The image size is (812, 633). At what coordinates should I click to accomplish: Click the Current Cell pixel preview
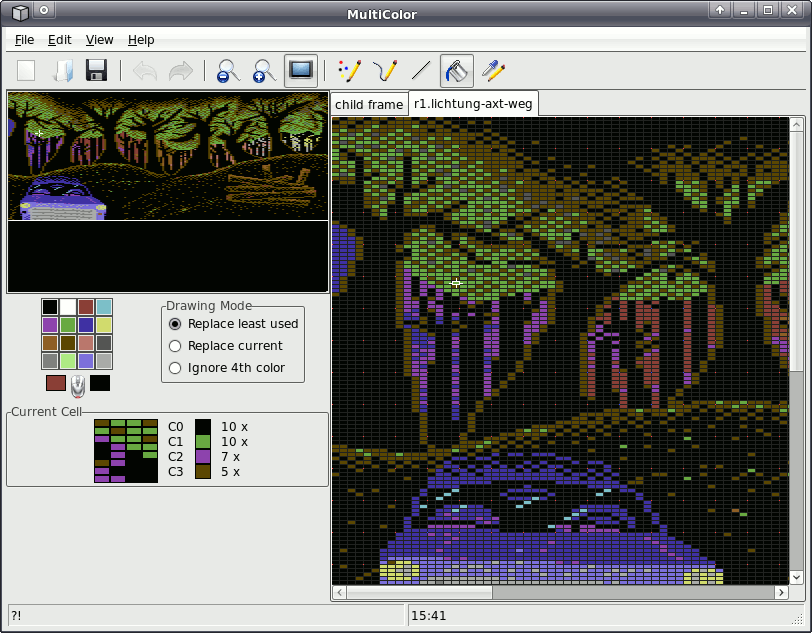pyautogui.click(x=126, y=451)
